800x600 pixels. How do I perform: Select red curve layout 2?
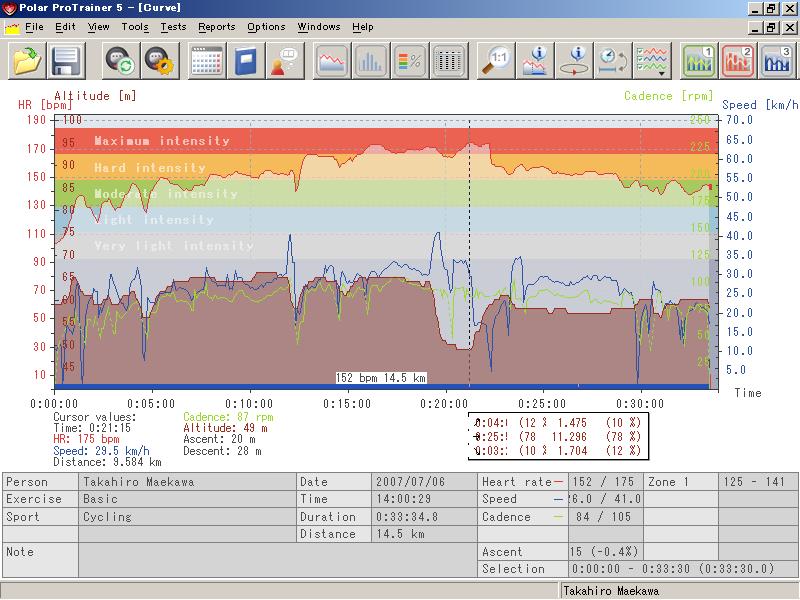click(738, 61)
